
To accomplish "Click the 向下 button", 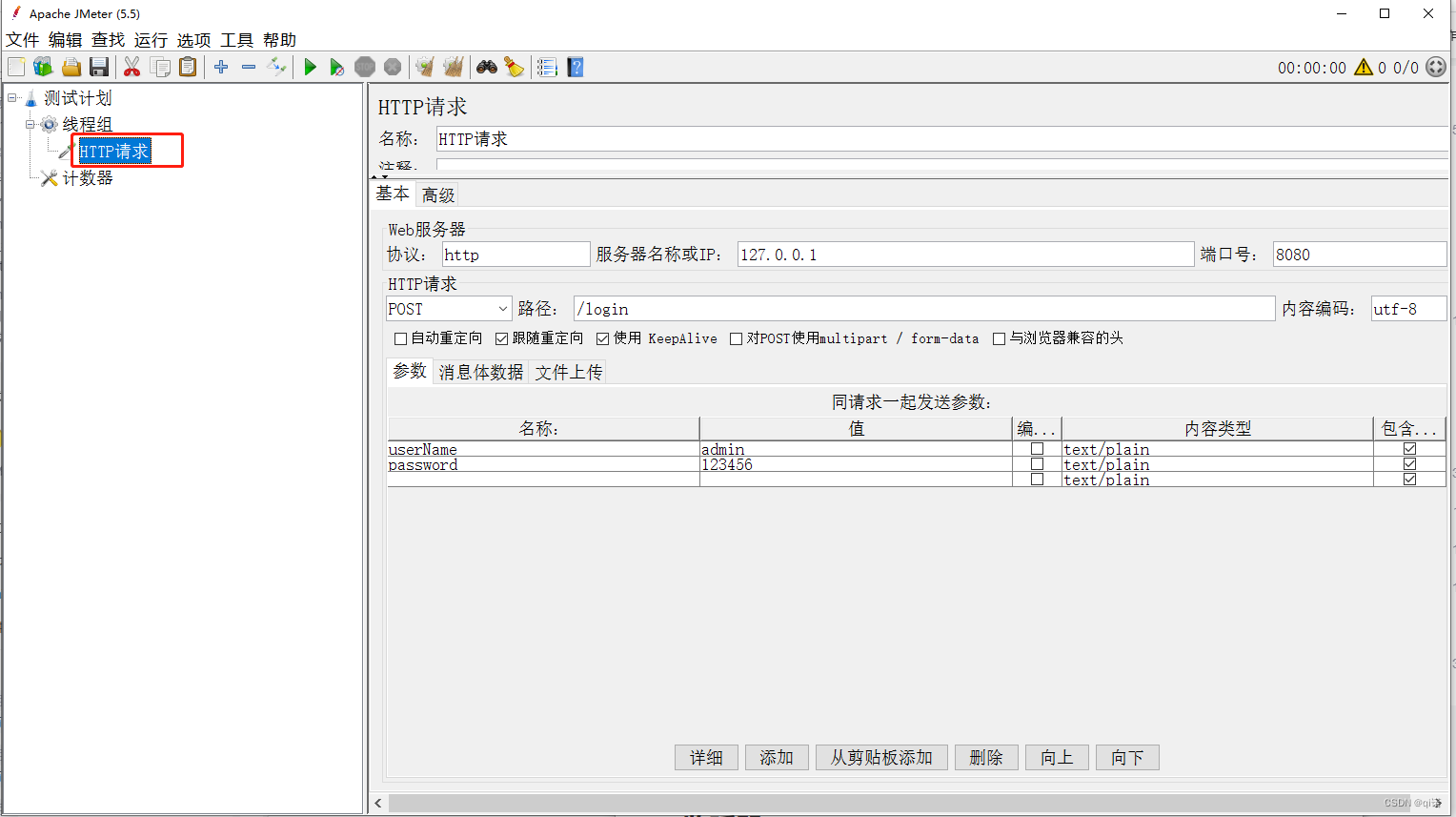I will [x=1127, y=758].
